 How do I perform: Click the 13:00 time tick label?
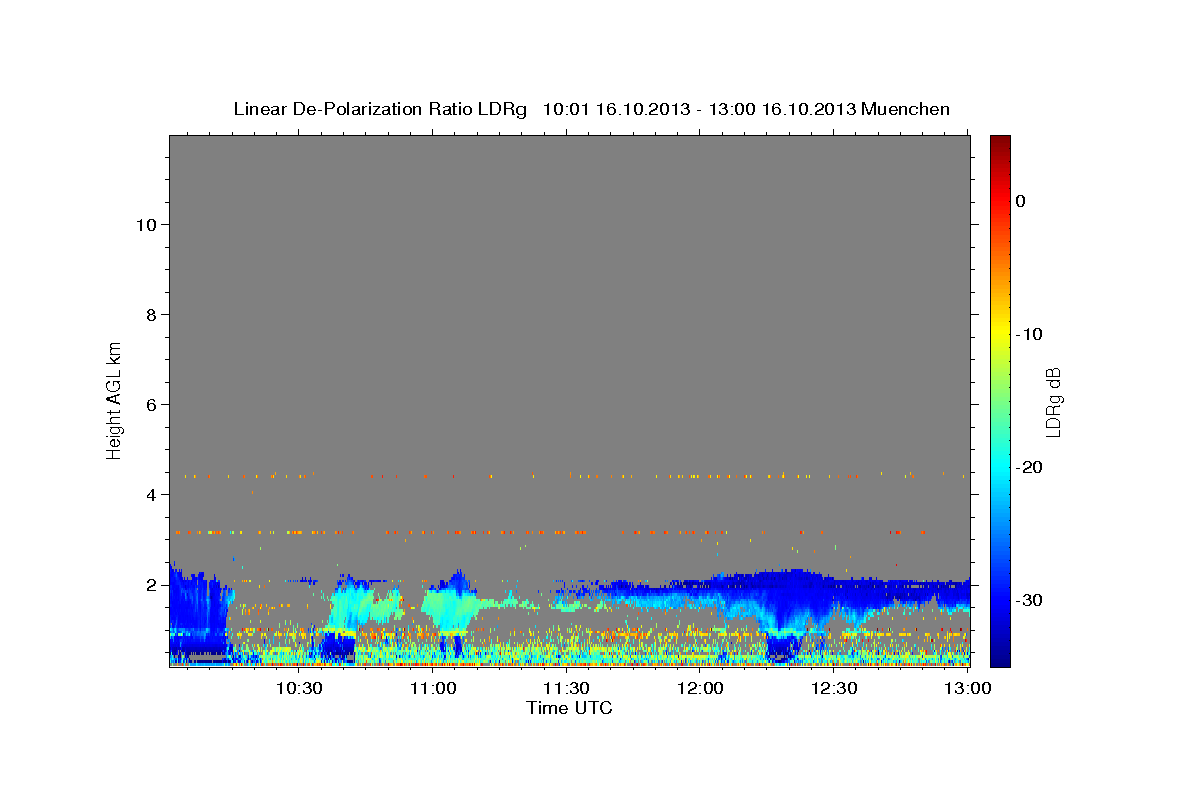[968, 689]
